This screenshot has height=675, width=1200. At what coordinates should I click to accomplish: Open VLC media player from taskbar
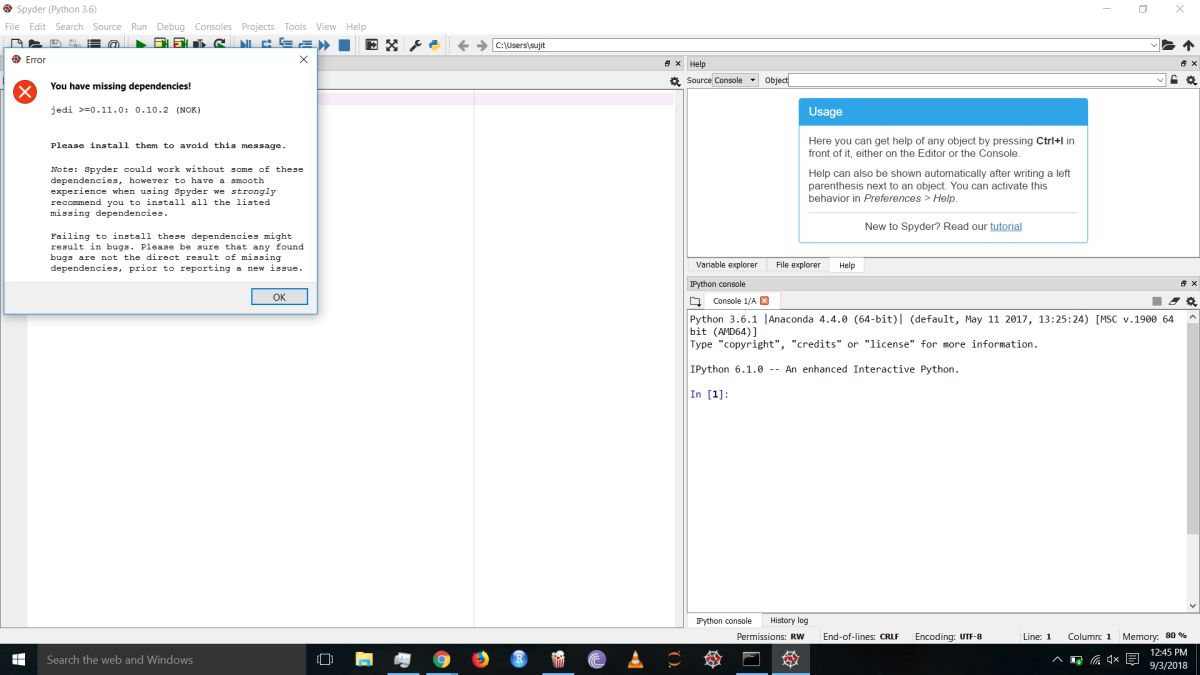pyautogui.click(x=635, y=659)
